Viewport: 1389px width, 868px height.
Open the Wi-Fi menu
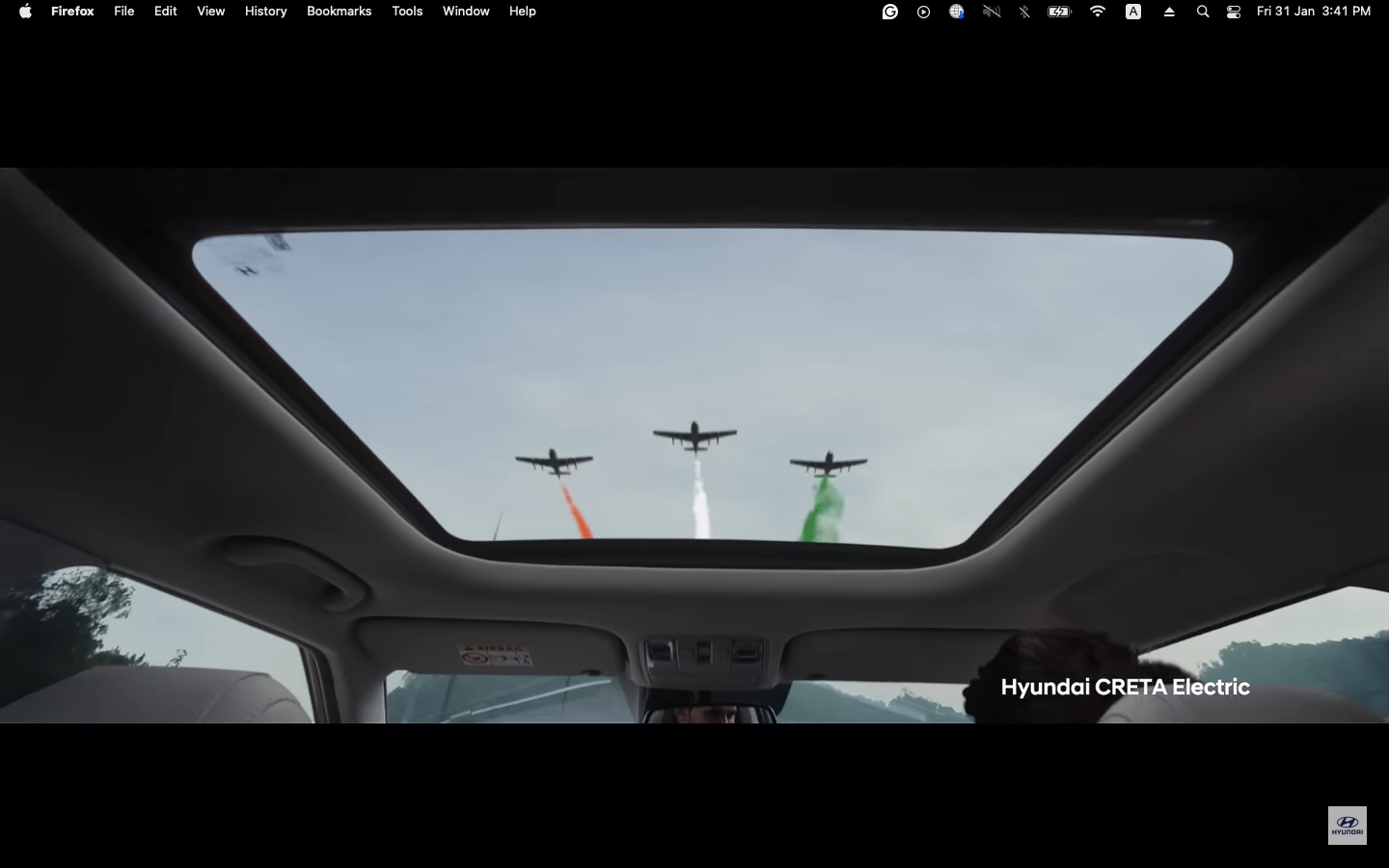point(1098,12)
